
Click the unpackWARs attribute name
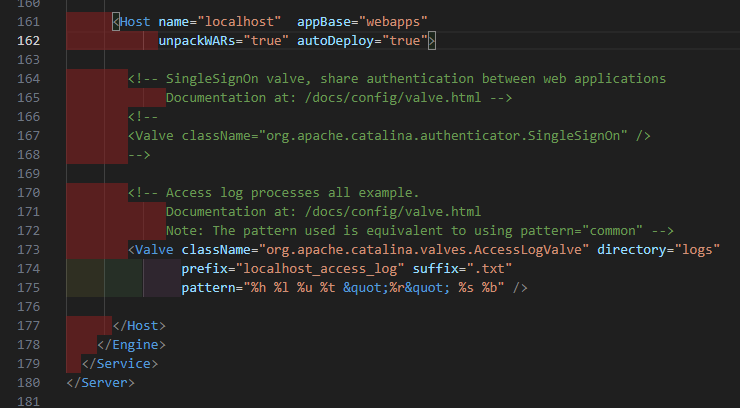tap(197, 41)
